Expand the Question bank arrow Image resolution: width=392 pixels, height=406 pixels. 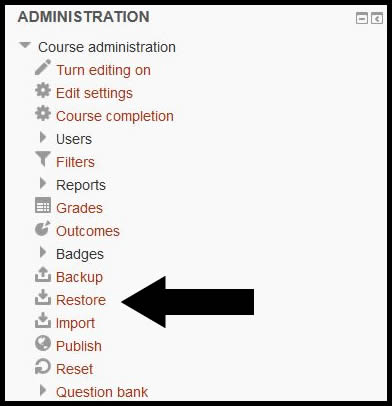pos(43,390)
